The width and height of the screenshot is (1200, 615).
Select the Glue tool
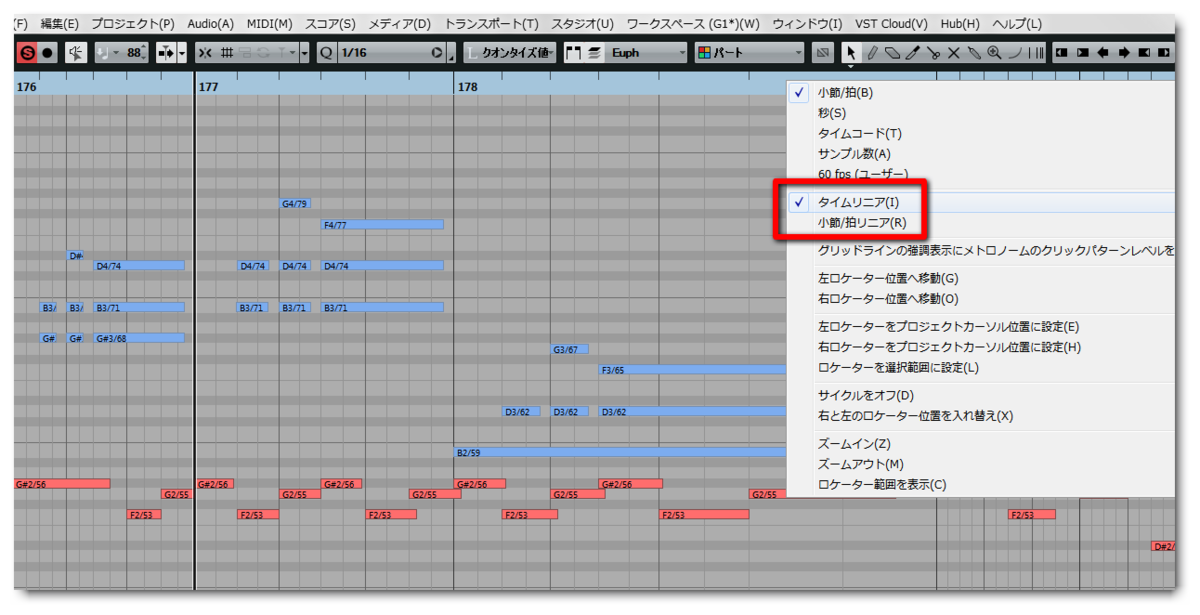[x=974, y=53]
